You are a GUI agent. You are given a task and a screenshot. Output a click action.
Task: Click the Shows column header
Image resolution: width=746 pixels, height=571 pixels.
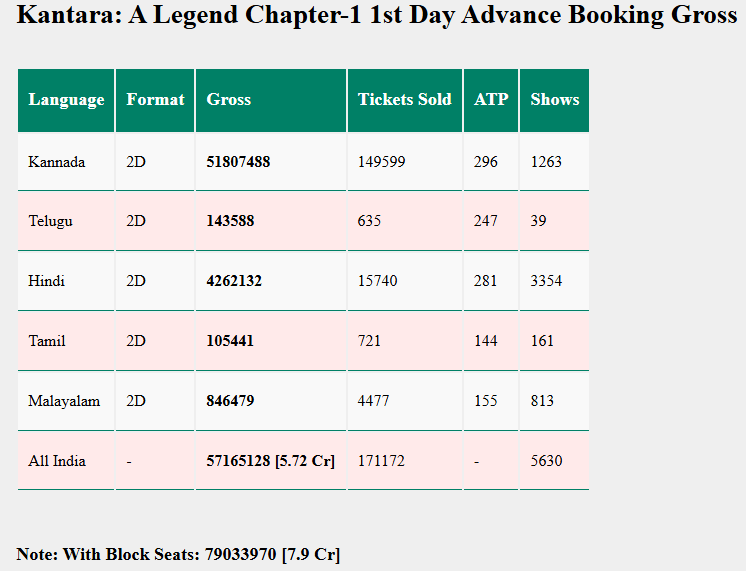click(554, 100)
